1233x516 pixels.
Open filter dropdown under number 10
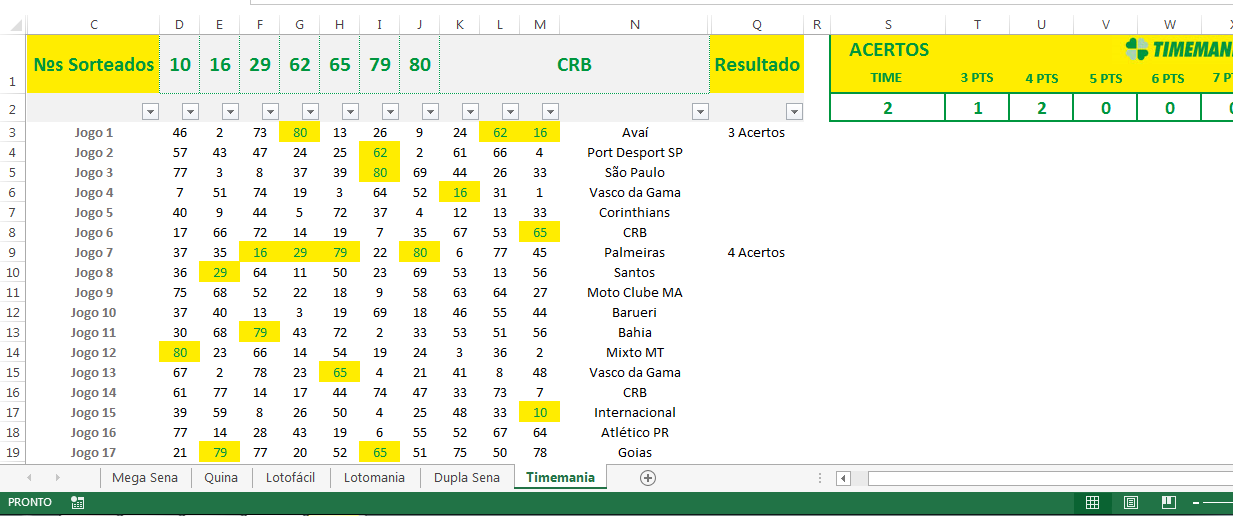(x=190, y=112)
